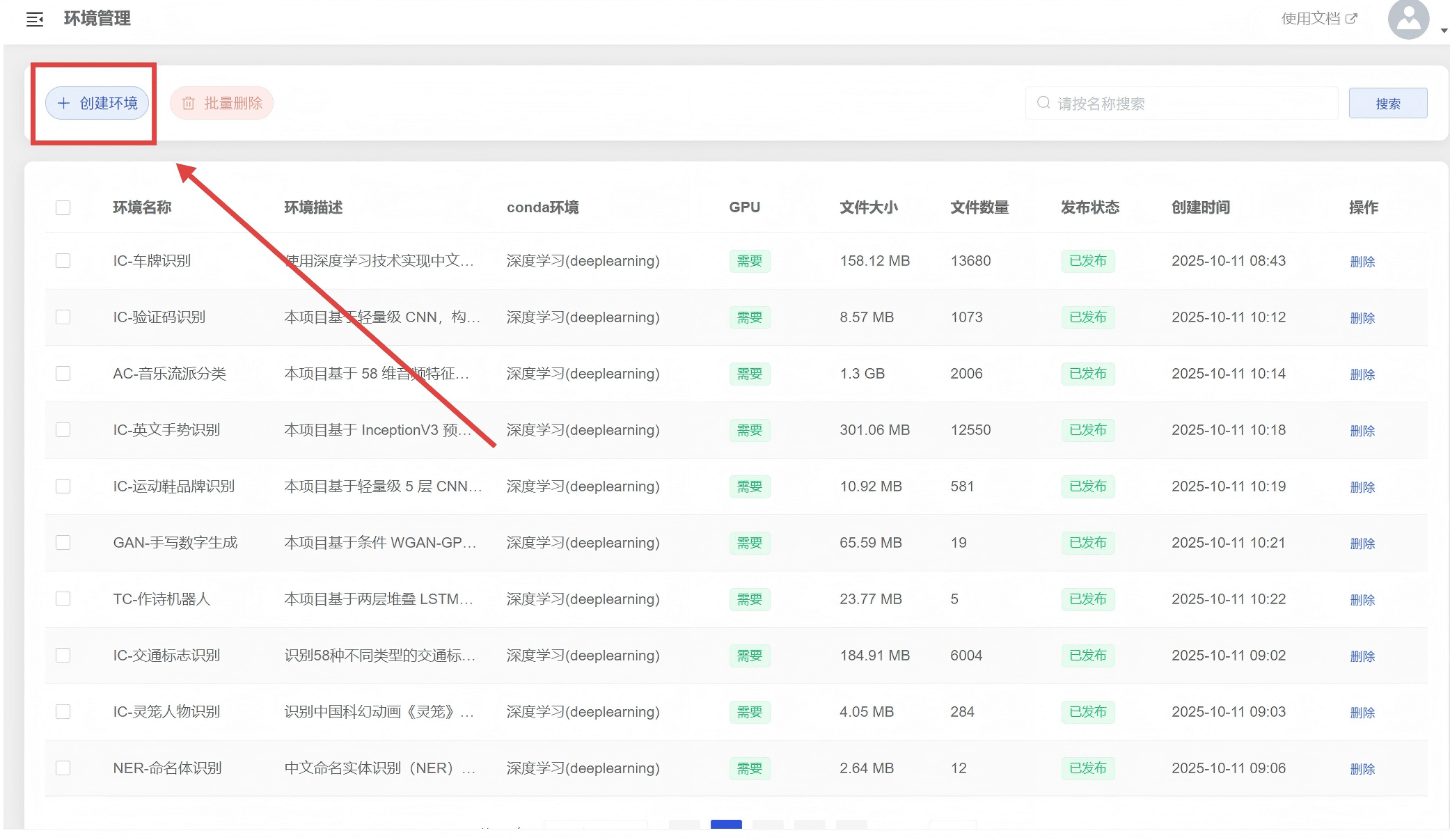Click the 需要 GPU tag of IC-交通标志识别

[749, 656]
